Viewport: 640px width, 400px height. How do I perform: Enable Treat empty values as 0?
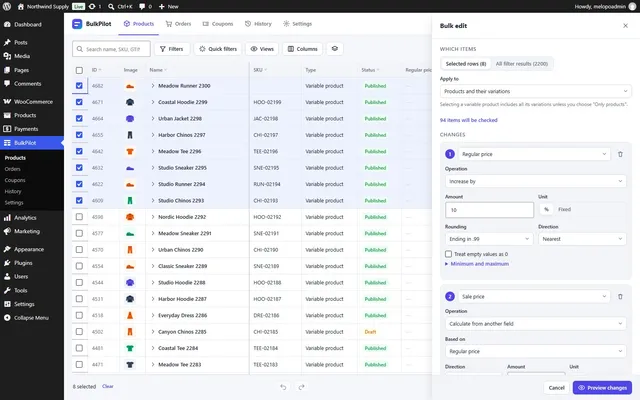pos(448,254)
